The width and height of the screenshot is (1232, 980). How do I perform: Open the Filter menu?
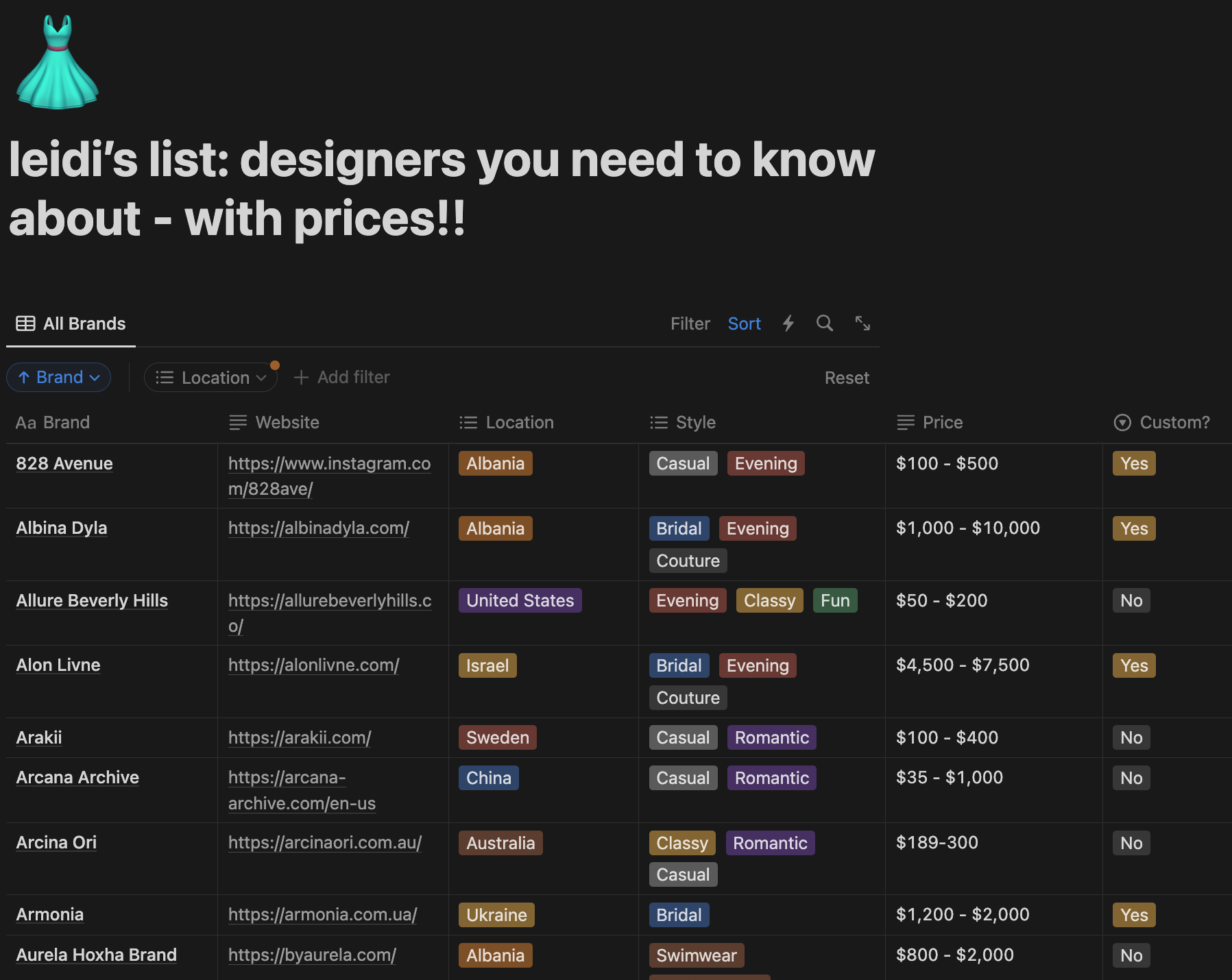[x=690, y=323]
